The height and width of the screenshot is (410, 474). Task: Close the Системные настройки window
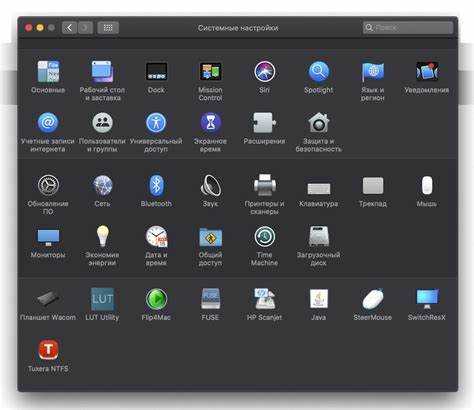coord(29,28)
